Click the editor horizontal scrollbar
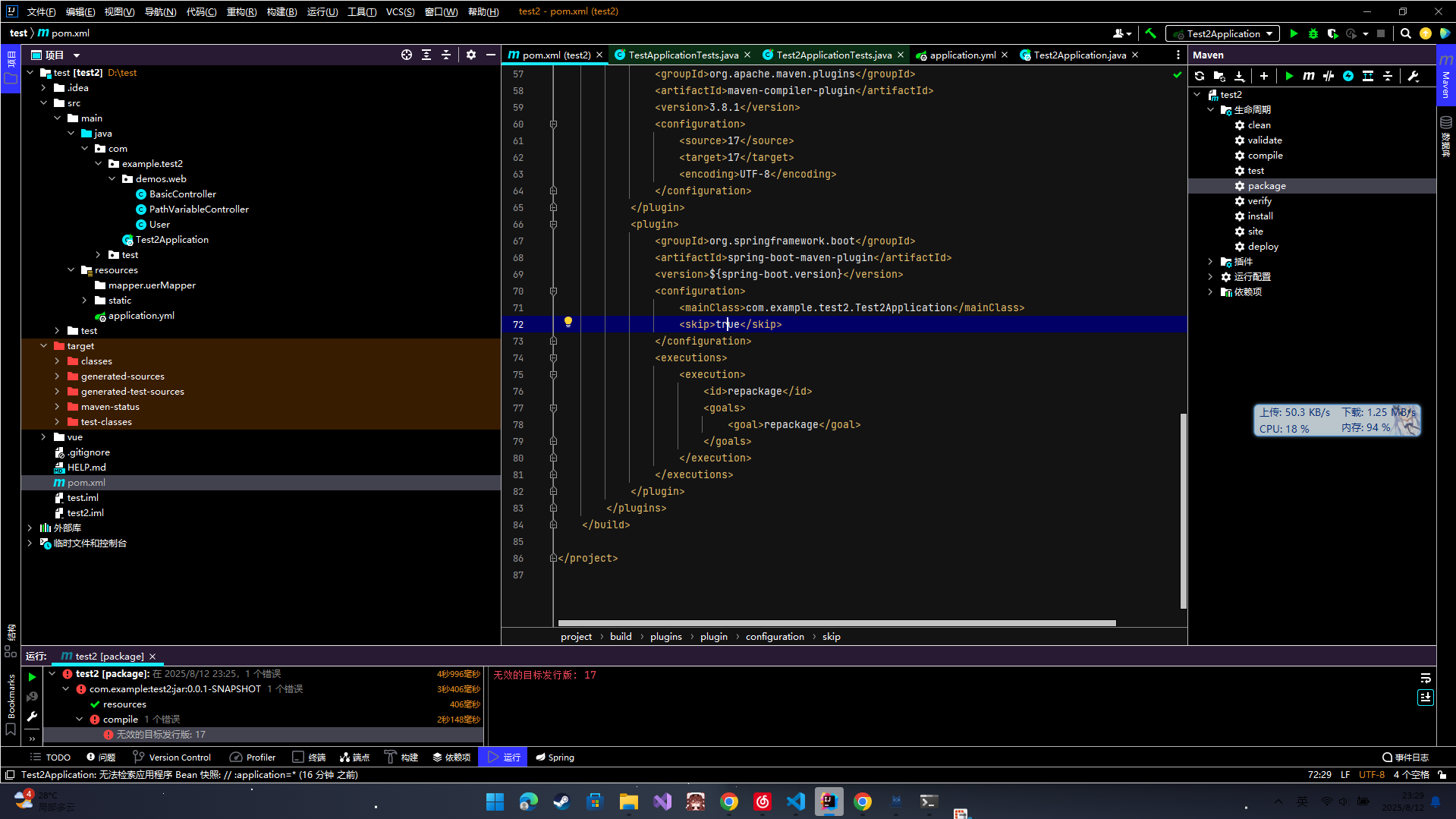The width and height of the screenshot is (1456, 819). (x=835, y=623)
